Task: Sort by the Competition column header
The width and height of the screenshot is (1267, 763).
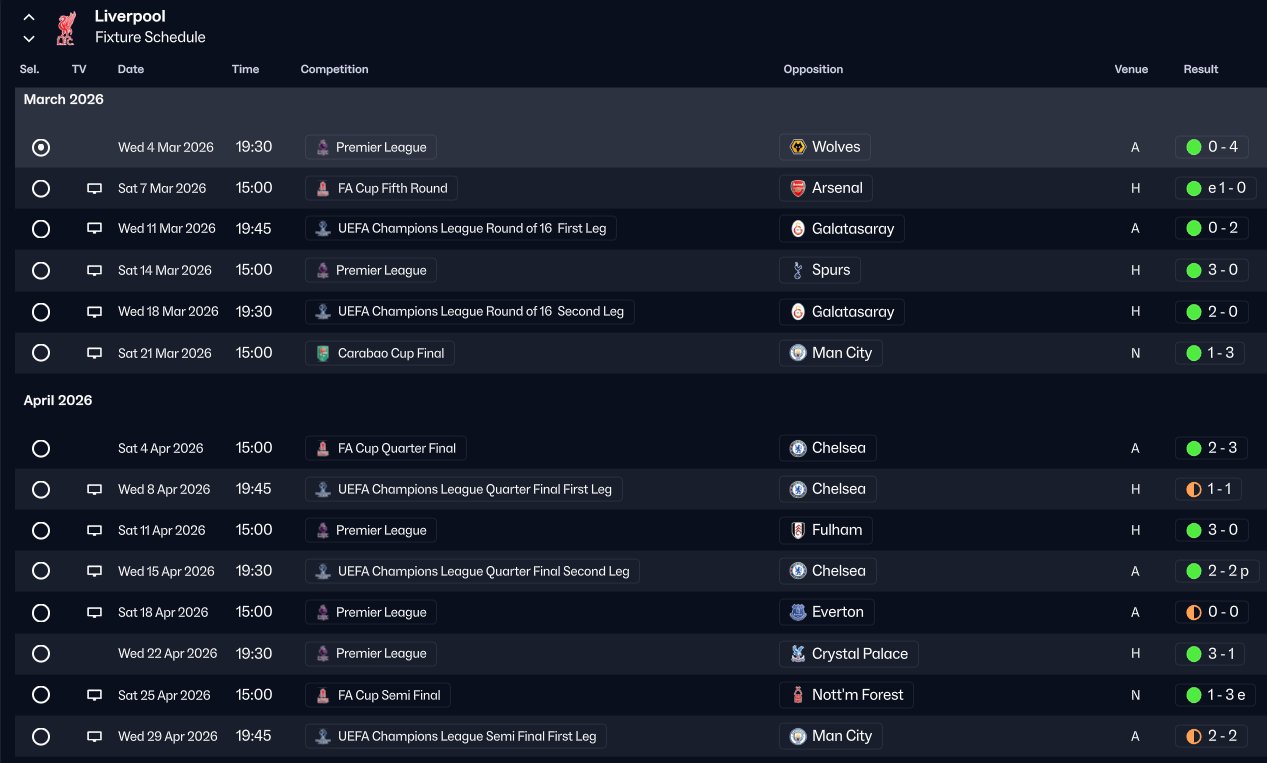Action: (x=334, y=69)
